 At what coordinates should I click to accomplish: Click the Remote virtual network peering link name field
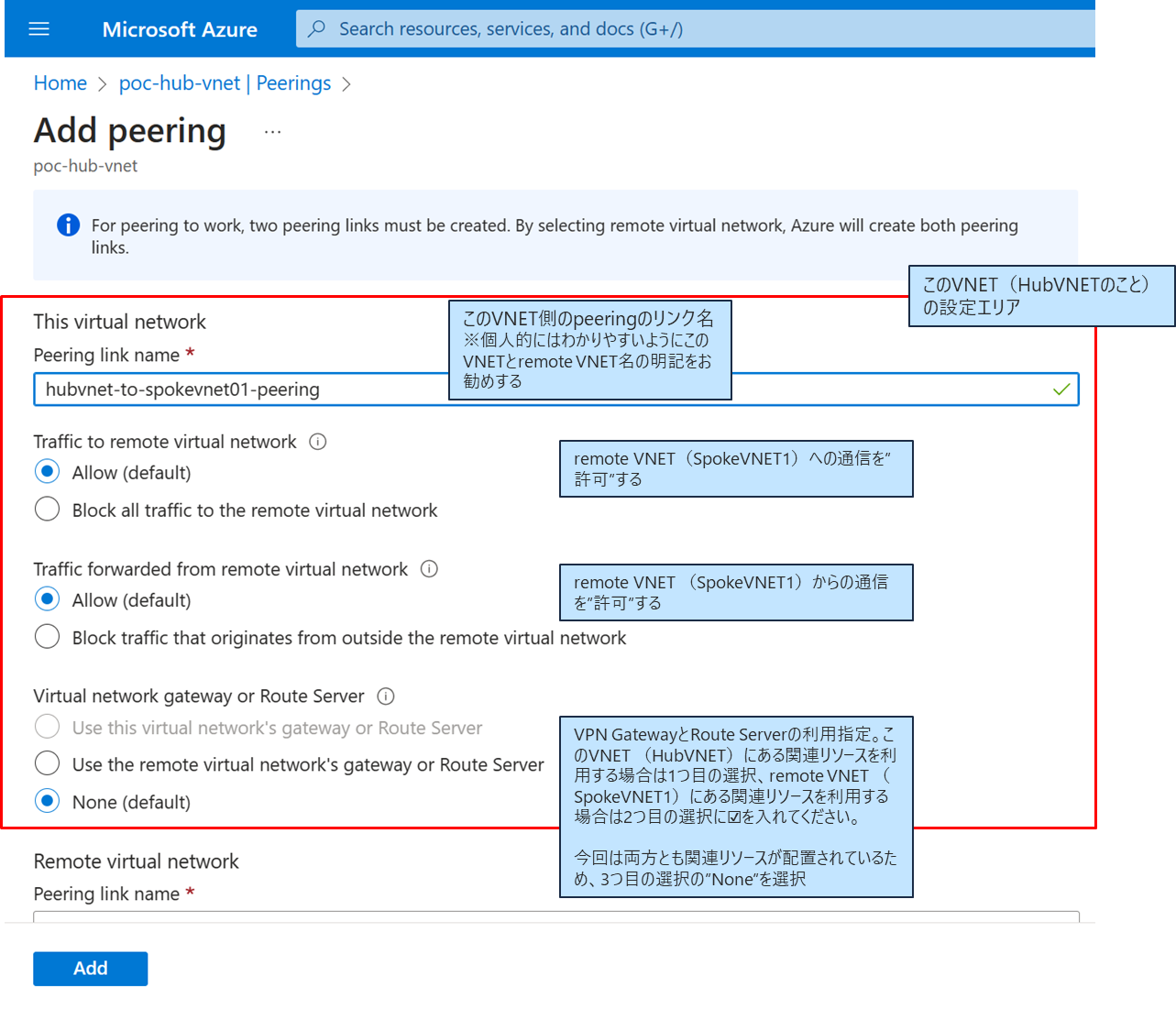pyautogui.click(x=556, y=916)
